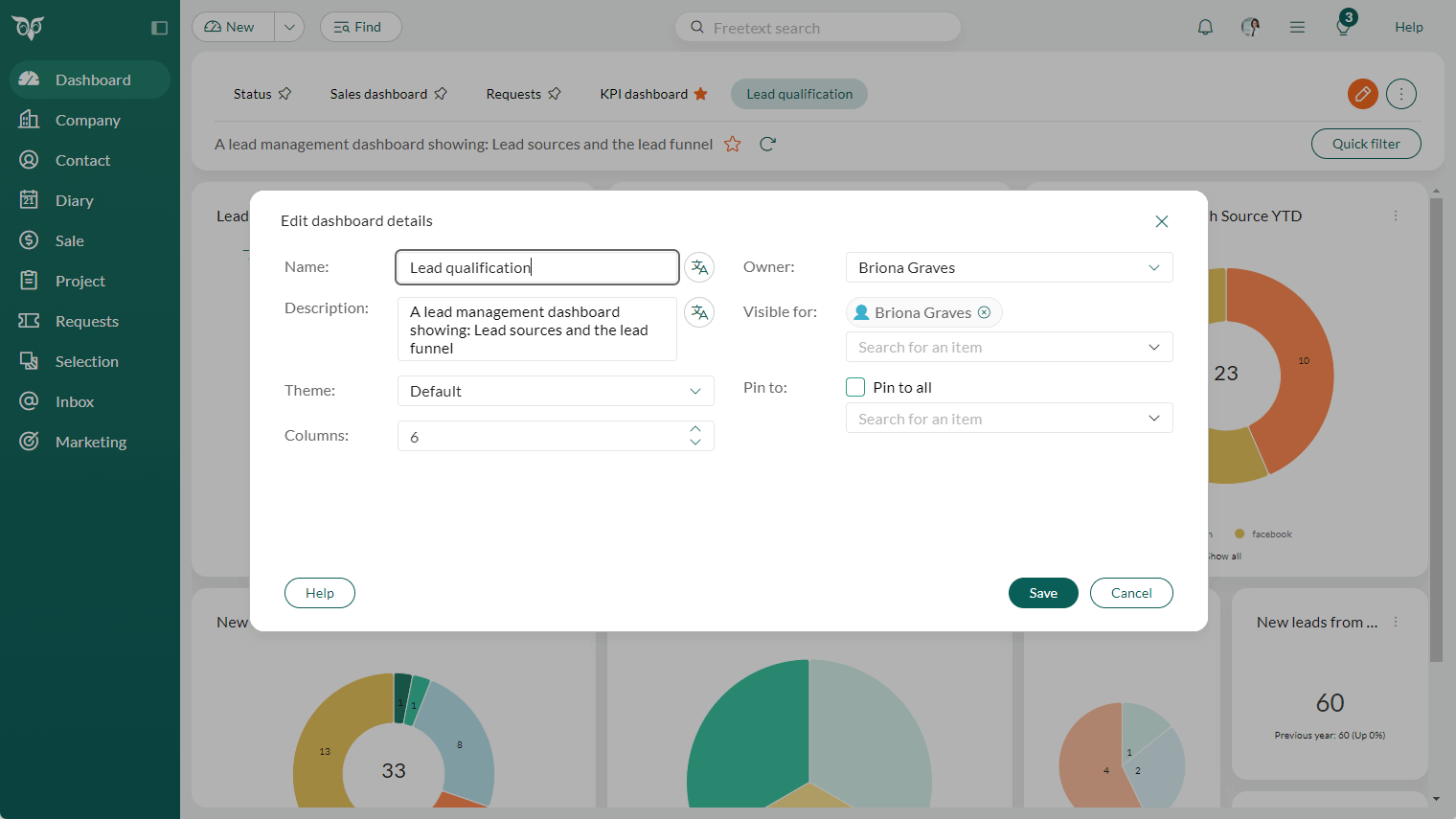This screenshot has width=1456, height=819.
Task: Open the notifications bell
Action: [x=1205, y=27]
